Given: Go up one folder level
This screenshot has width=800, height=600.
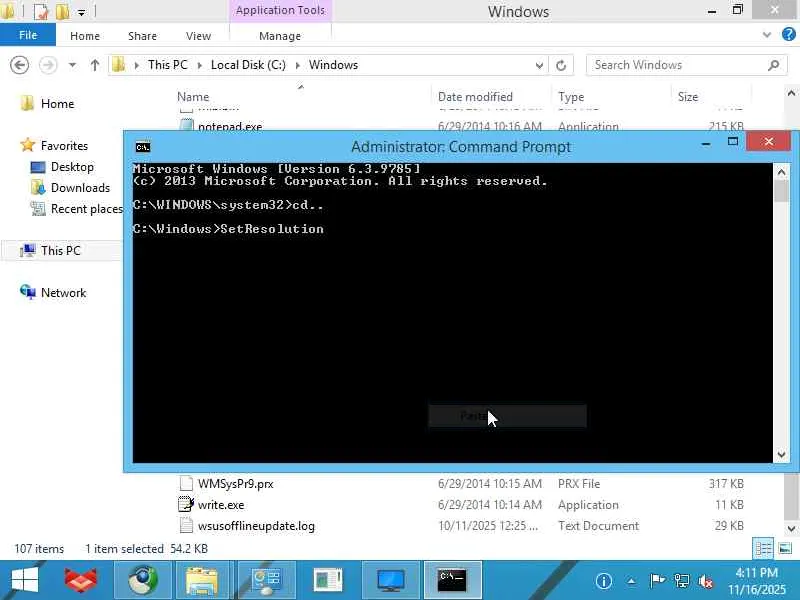Looking at the screenshot, I should 95,65.
